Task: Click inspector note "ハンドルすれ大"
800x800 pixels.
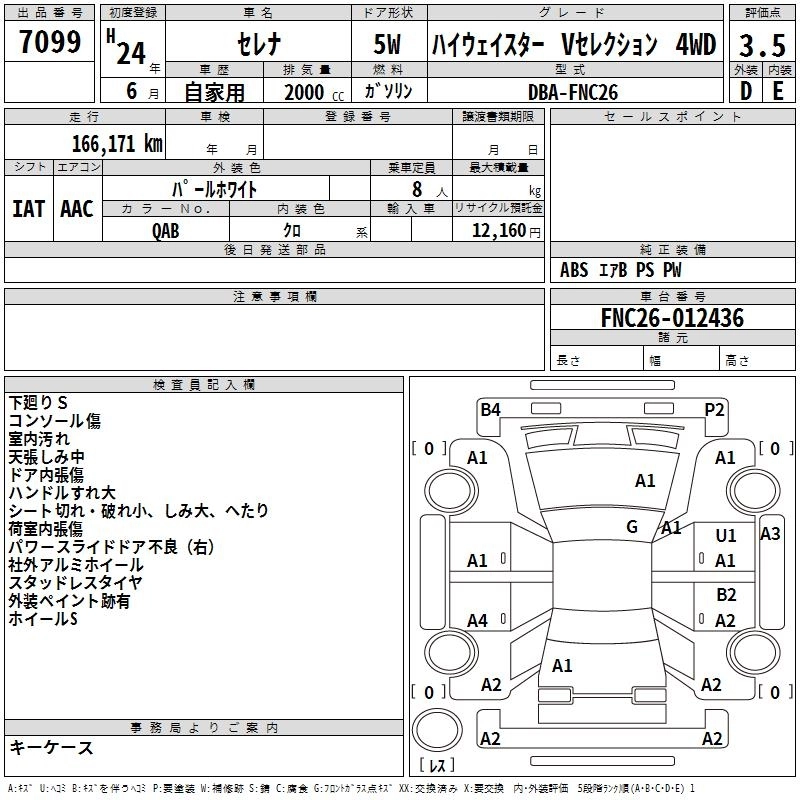Action: [x=62, y=492]
